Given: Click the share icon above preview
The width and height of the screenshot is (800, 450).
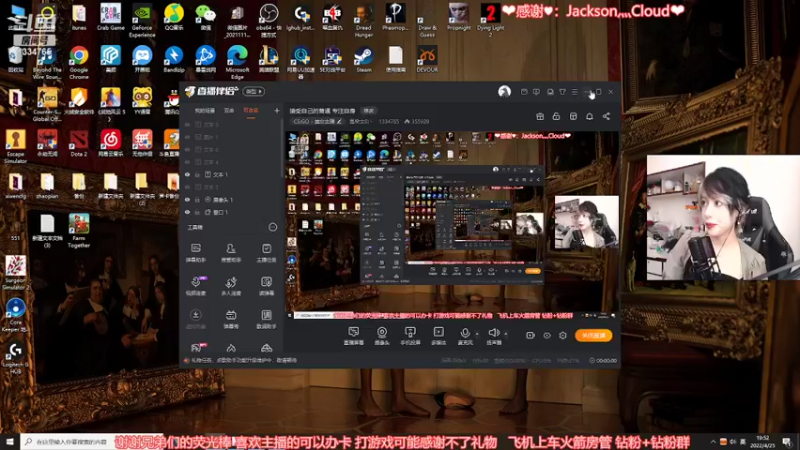Looking at the screenshot, I should [x=606, y=116].
